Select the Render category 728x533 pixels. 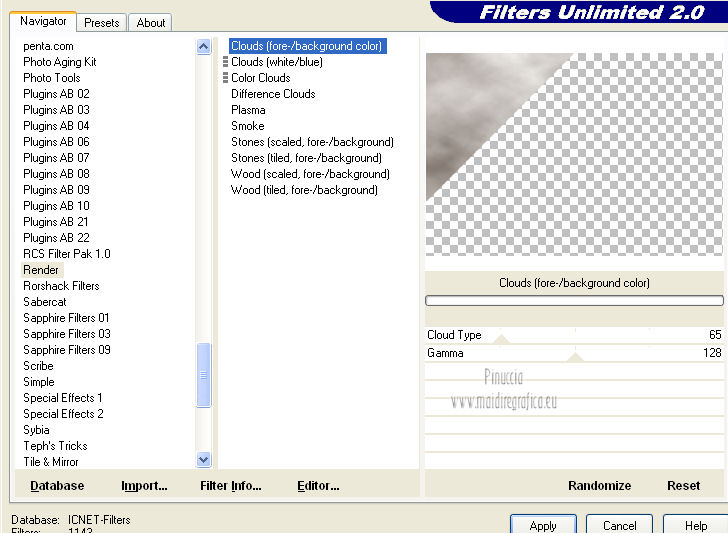[x=41, y=270]
